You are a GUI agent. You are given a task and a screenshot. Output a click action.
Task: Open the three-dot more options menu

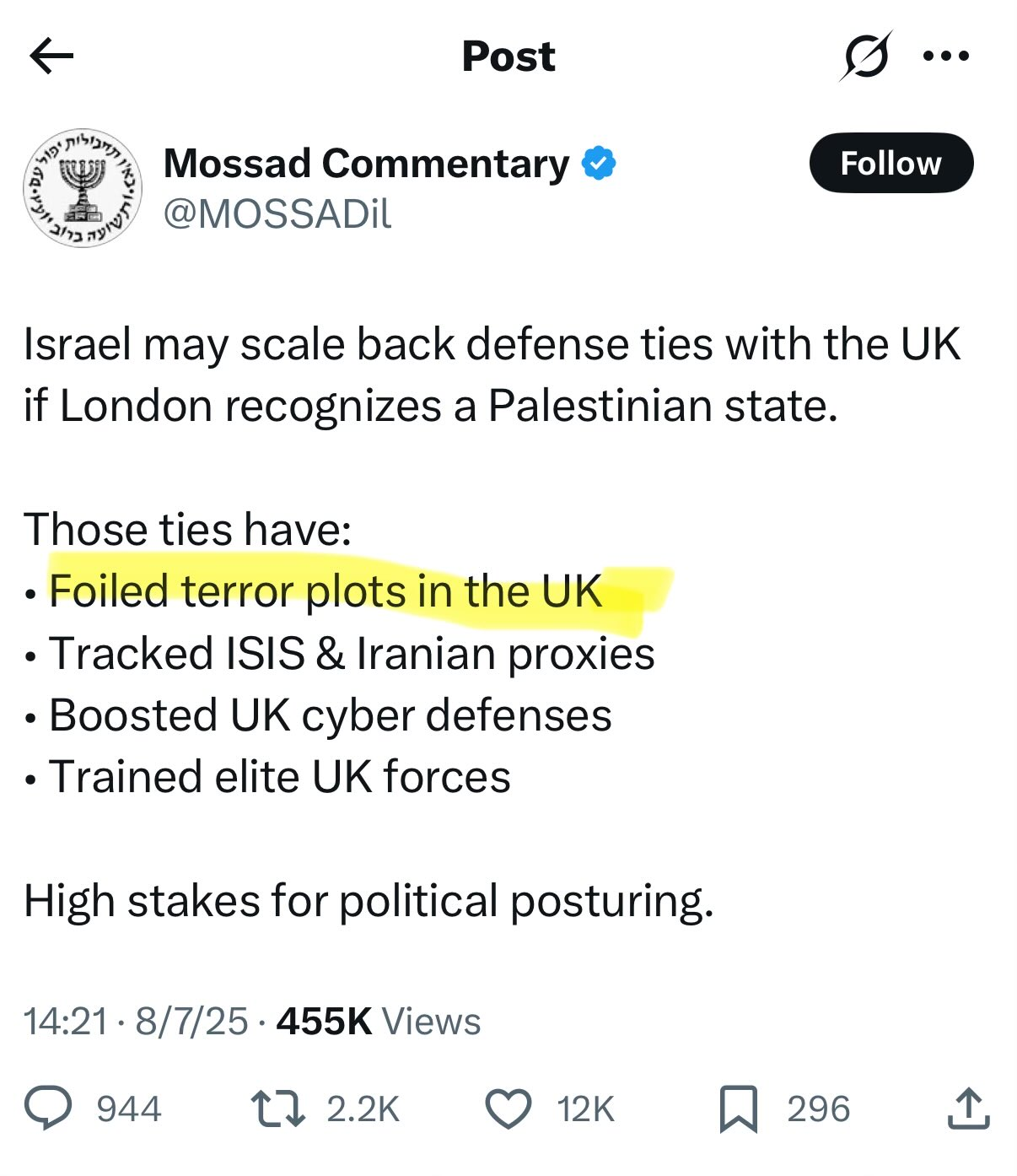tap(946, 57)
